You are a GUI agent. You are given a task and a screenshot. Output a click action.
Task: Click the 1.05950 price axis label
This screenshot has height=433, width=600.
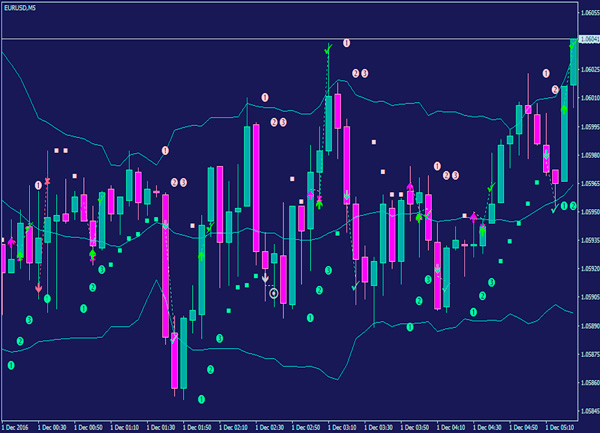587,212
